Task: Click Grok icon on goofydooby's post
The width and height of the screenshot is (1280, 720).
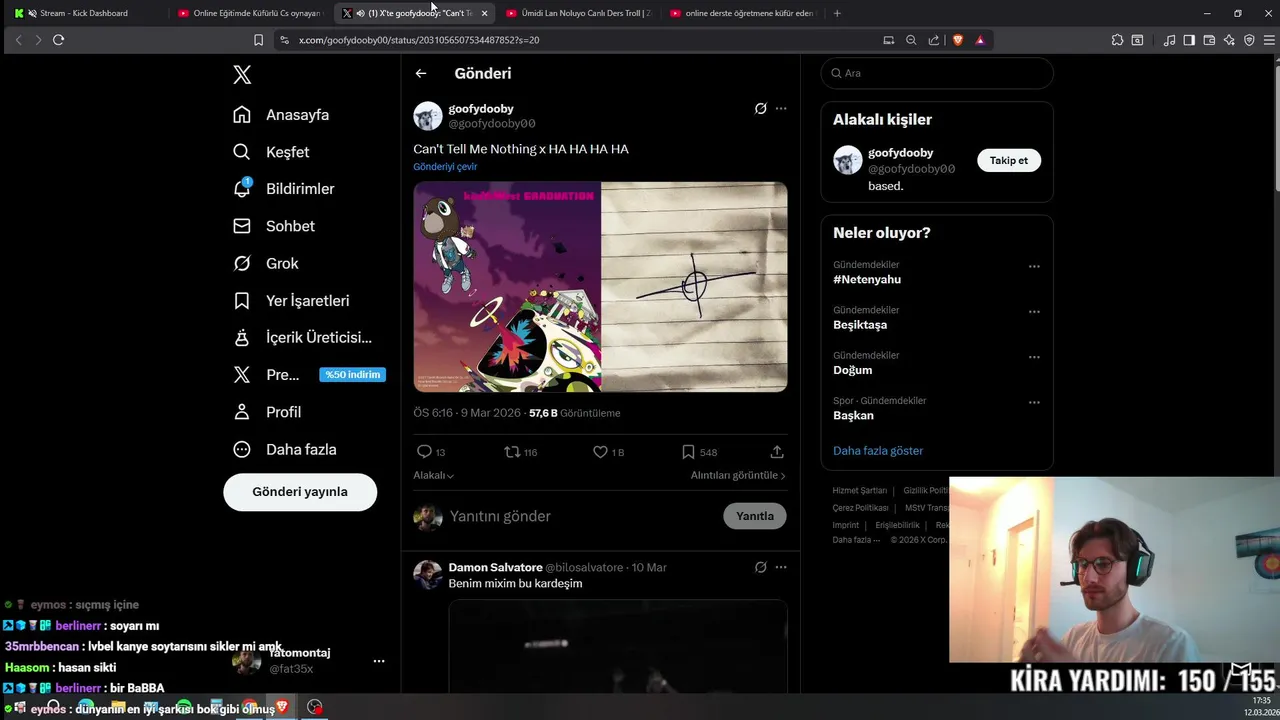Action: pos(760,108)
